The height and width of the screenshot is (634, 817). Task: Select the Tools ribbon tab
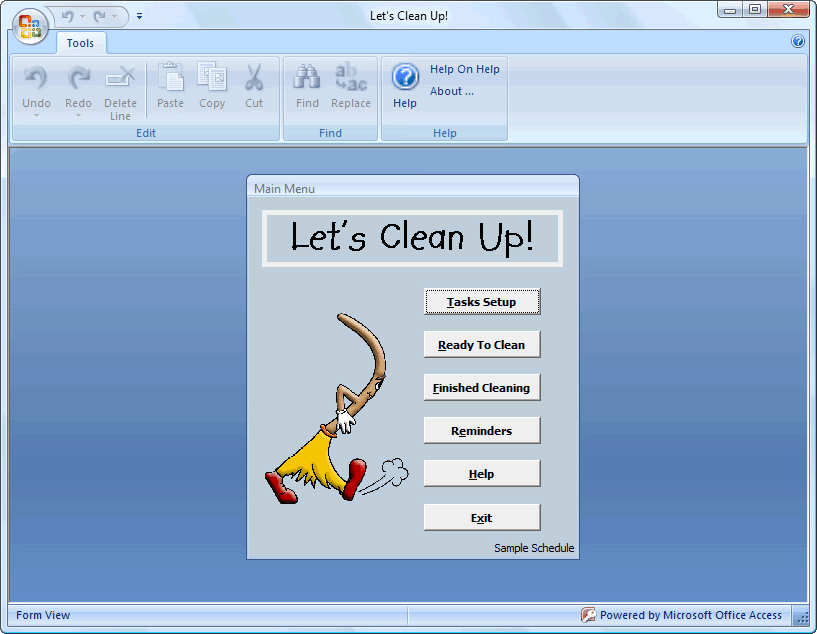click(x=80, y=43)
